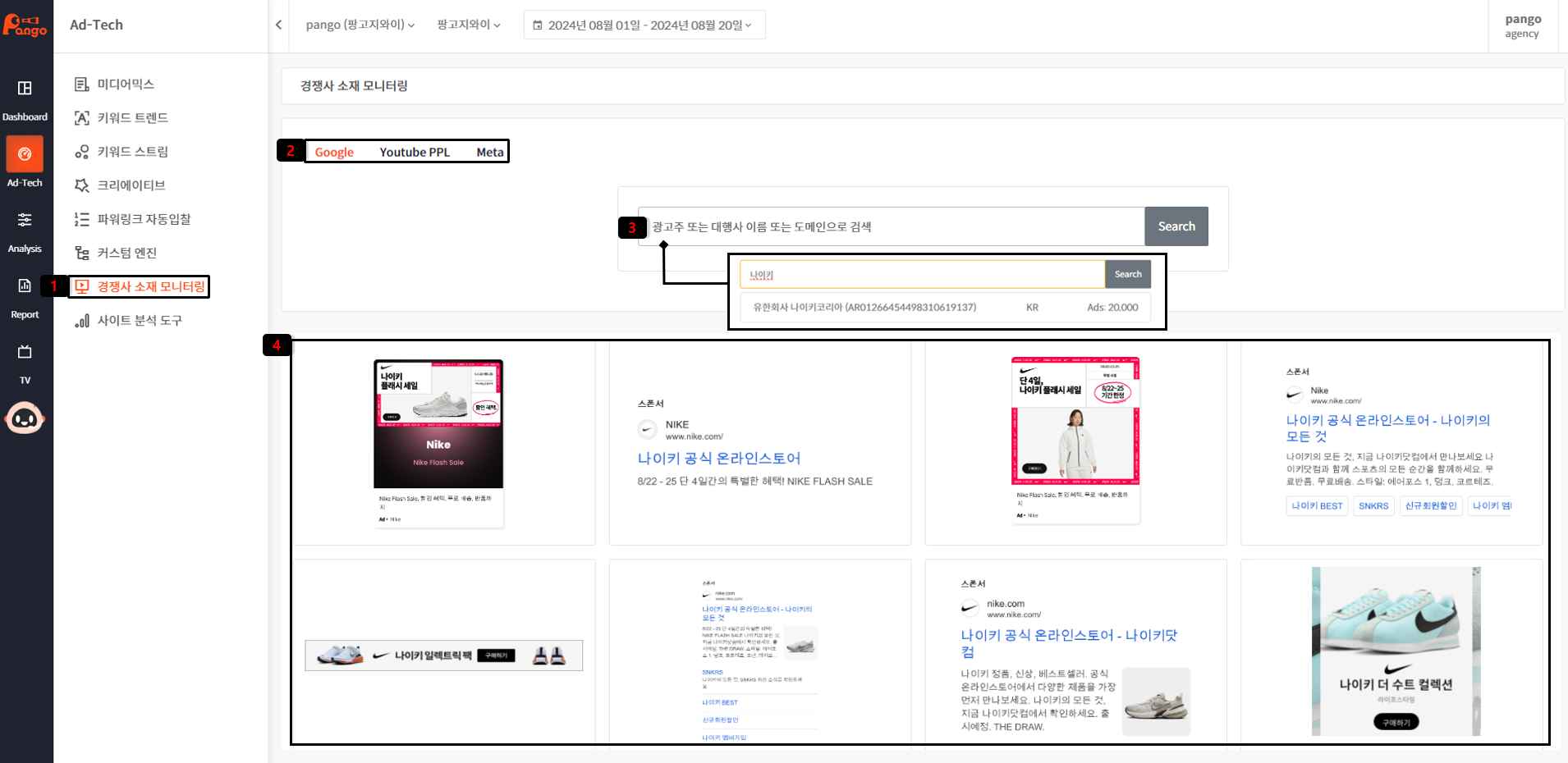The height and width of the screenshot is (763, 1568).
Task: Open the Report sidebar icon
Action: point(25,286)
